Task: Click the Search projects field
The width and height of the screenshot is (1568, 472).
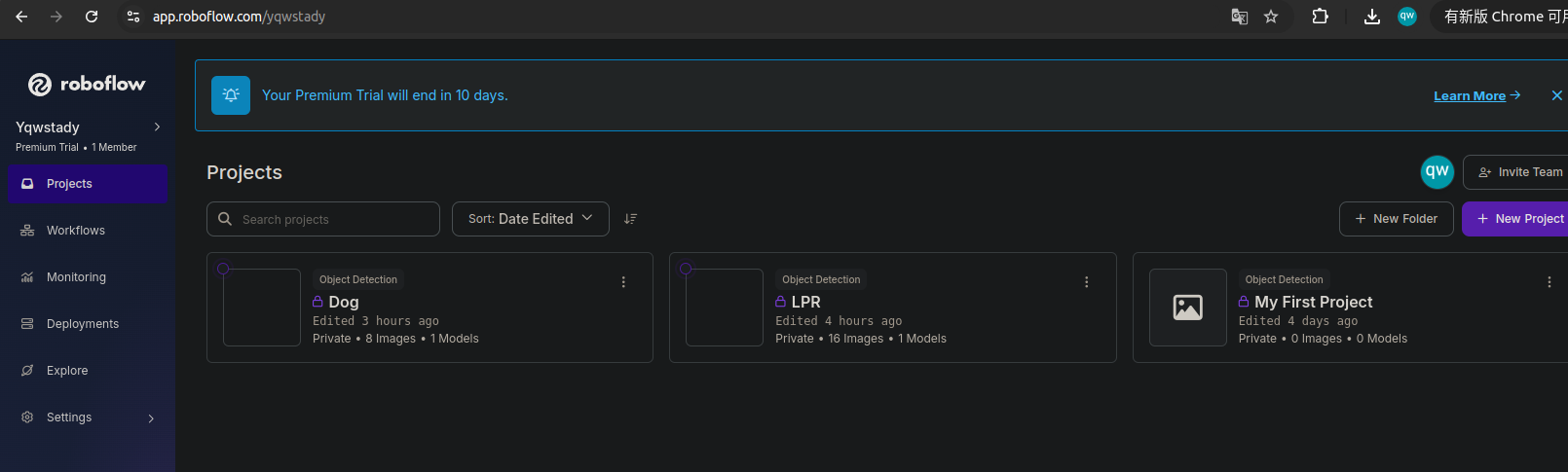Action: click(x=323, y=219)
